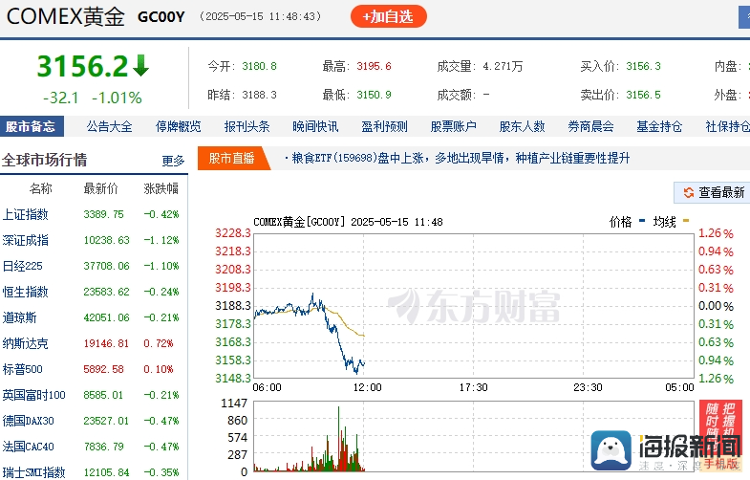Image resolution: width=750 pixels, height=480 pixels.
Task: Select 晚间快讯 in the navigation bar
Action: click(316, 127)
